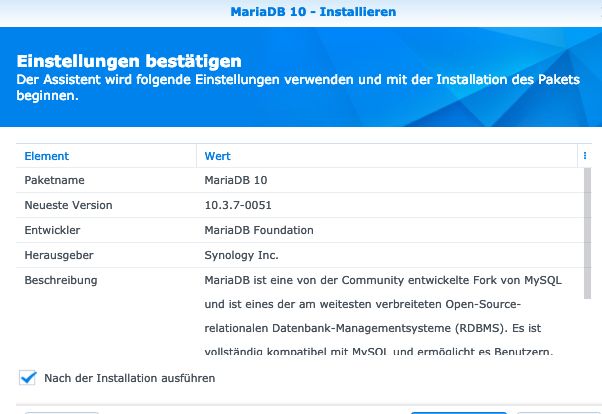Click the settings table's vertical scrollbar thumb
The width and height of the screenshot is (602, 414).
pyautogui.click(x=586, y=240)
